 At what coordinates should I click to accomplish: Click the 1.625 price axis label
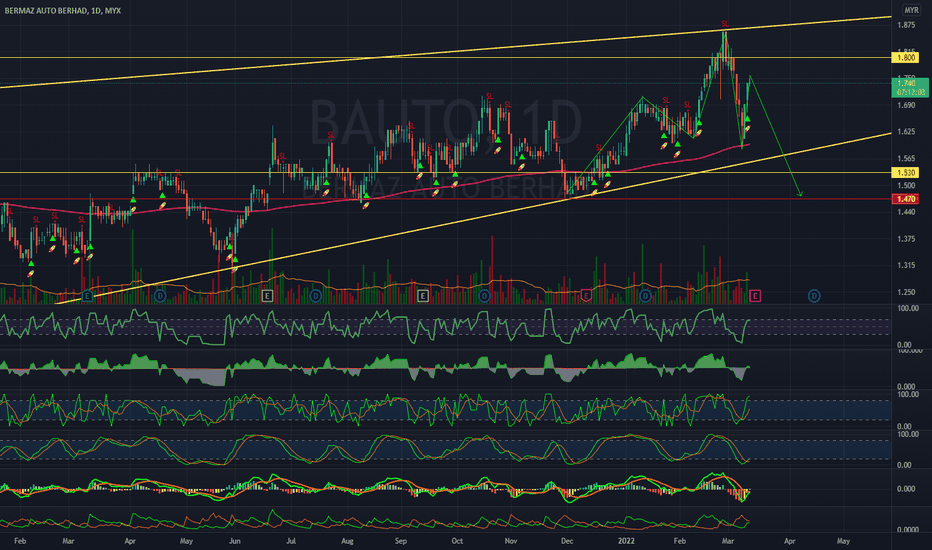click(906, 131)
